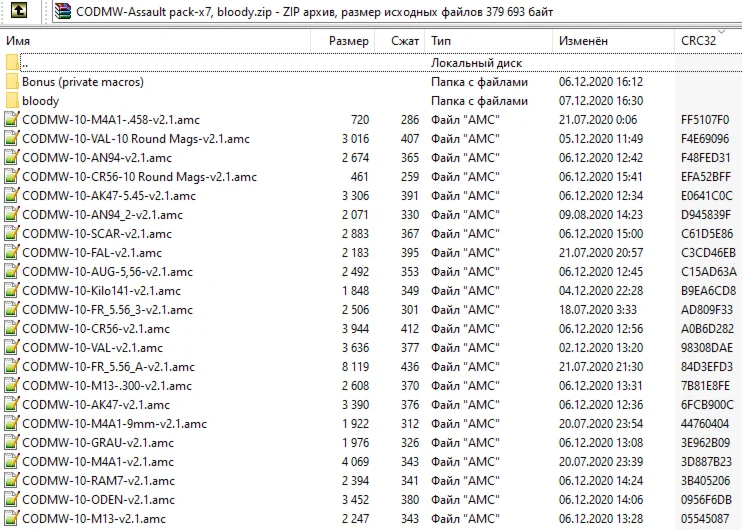Select the file icon for CODMW-10-CR56-10 Round Mags
The height and width of the screenshot is (532, 744).
click(12, 176)
